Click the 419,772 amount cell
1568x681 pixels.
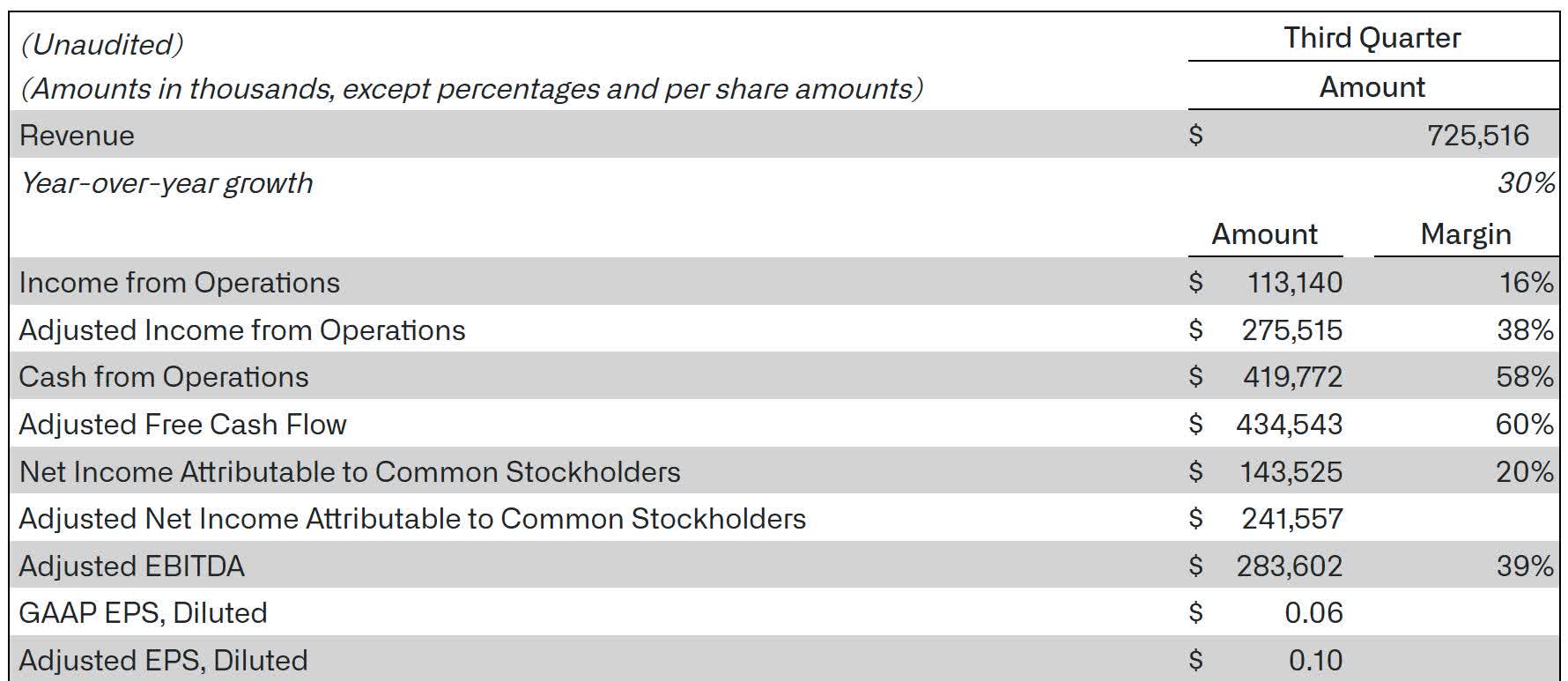pyautogui.click(x=1292, y=377)
